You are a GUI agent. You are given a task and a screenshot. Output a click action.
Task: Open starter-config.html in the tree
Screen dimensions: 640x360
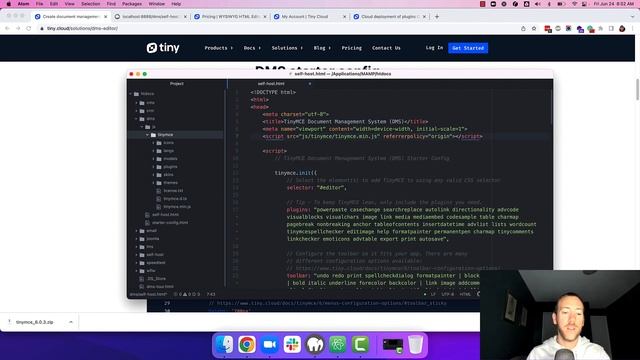170,223
